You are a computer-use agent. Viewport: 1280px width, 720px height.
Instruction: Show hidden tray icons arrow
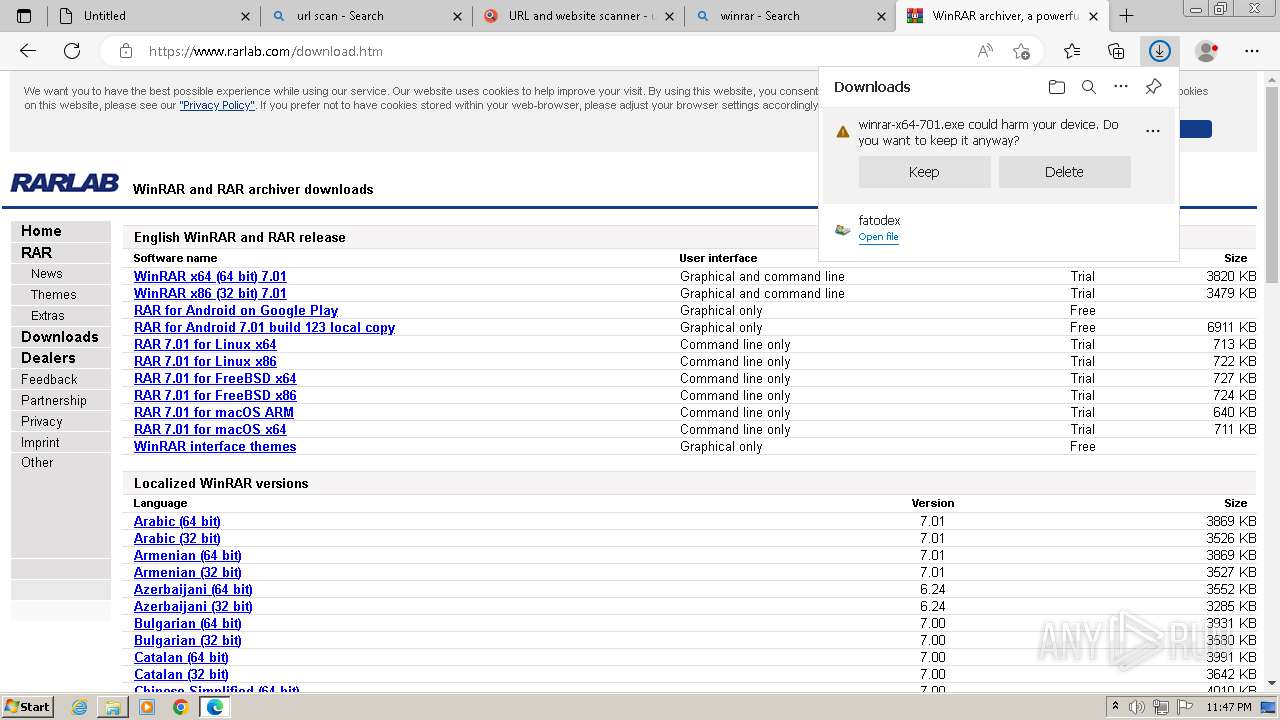pos(1115,707)
